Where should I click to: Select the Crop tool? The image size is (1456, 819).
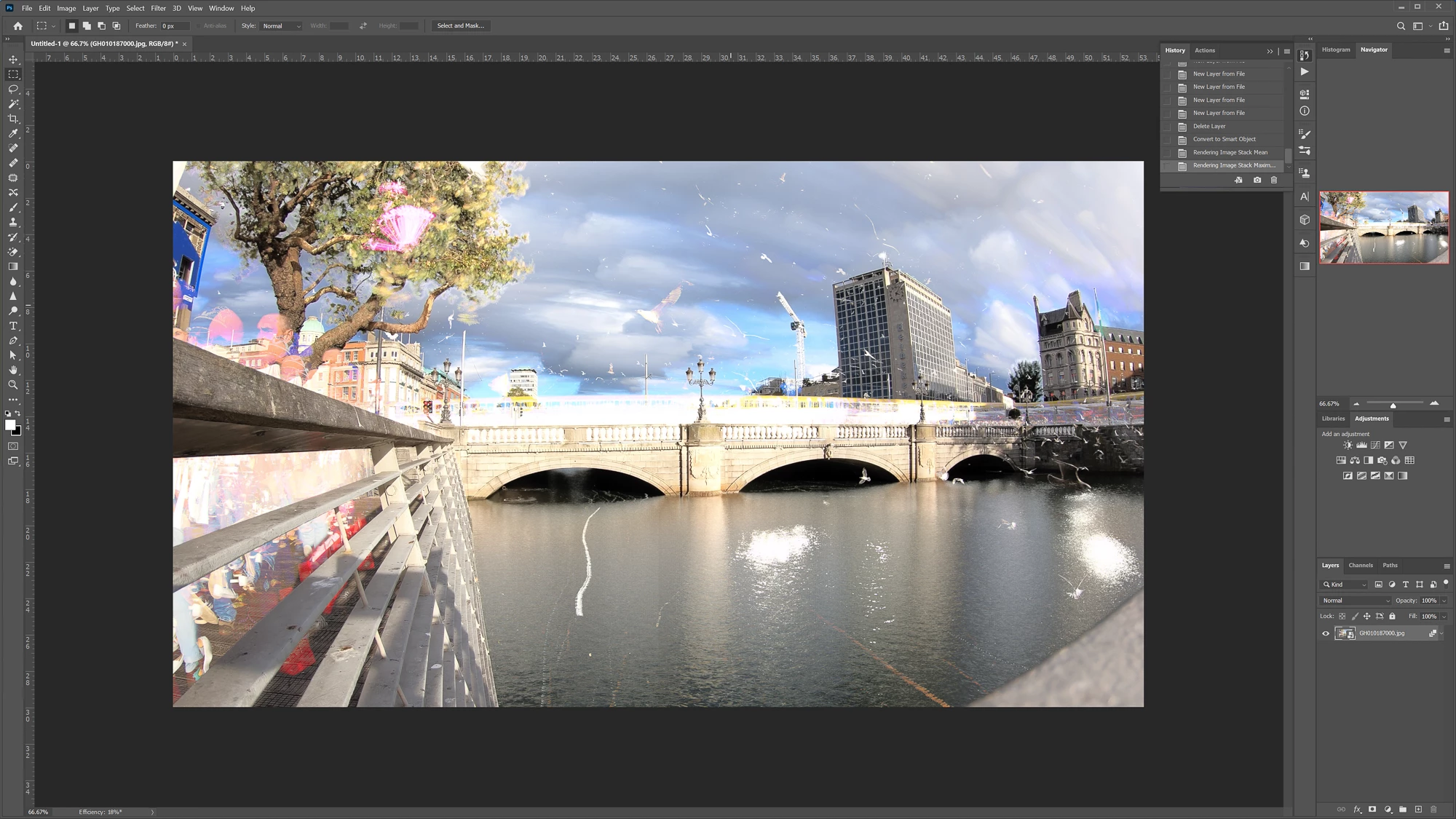[x=13, y=119]
